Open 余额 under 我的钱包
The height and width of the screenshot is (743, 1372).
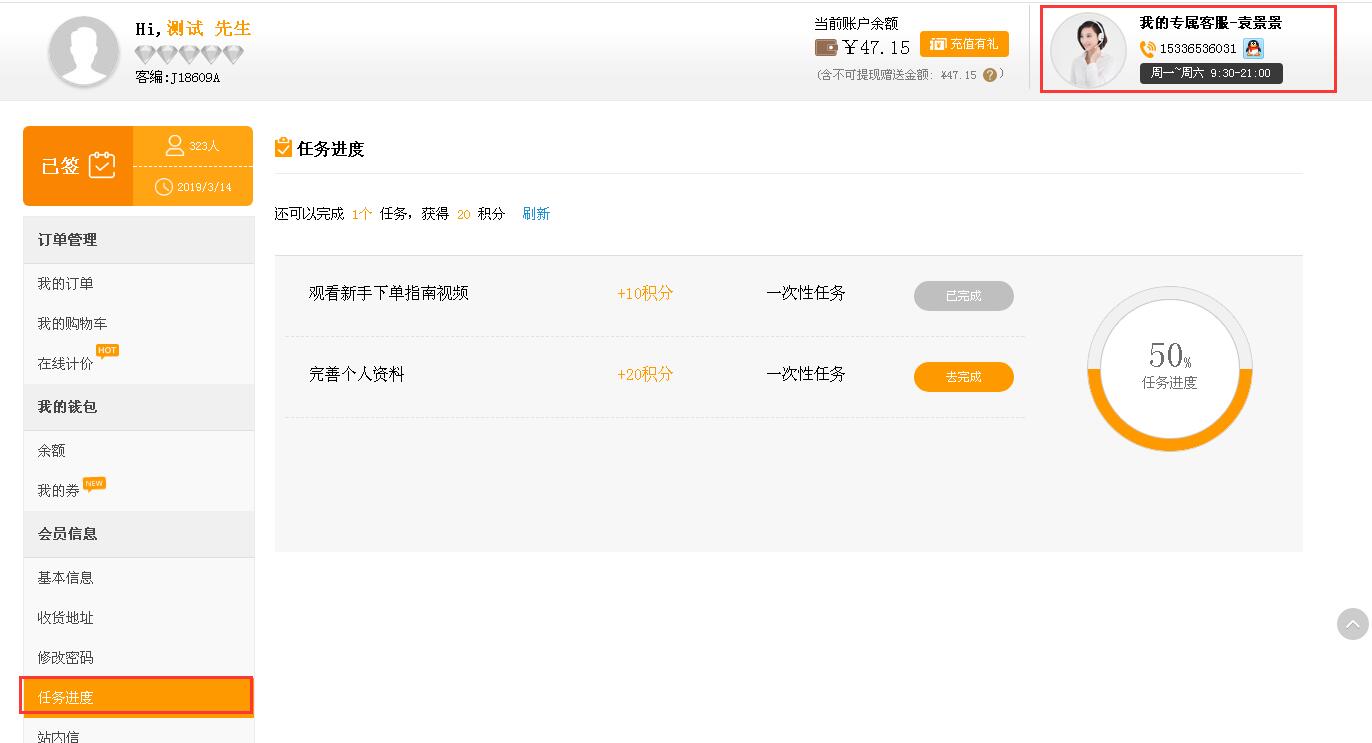tap(52, 451)
